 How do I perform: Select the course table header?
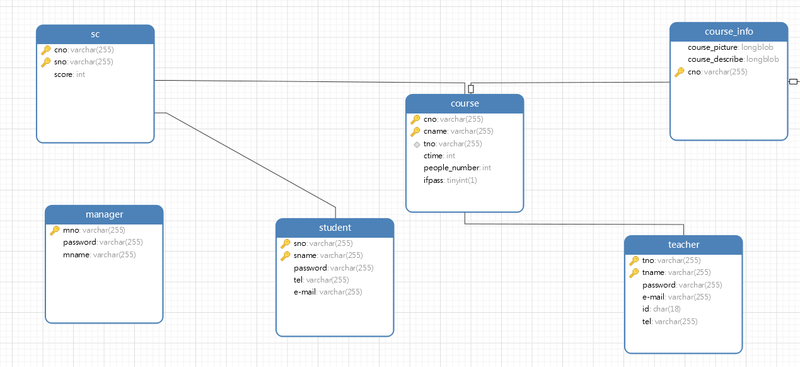[x=465, y=104]
